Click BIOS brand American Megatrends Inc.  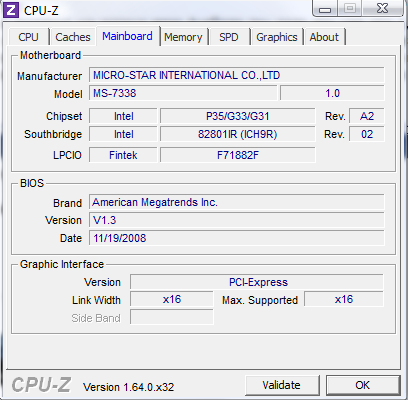click(237, 202)
